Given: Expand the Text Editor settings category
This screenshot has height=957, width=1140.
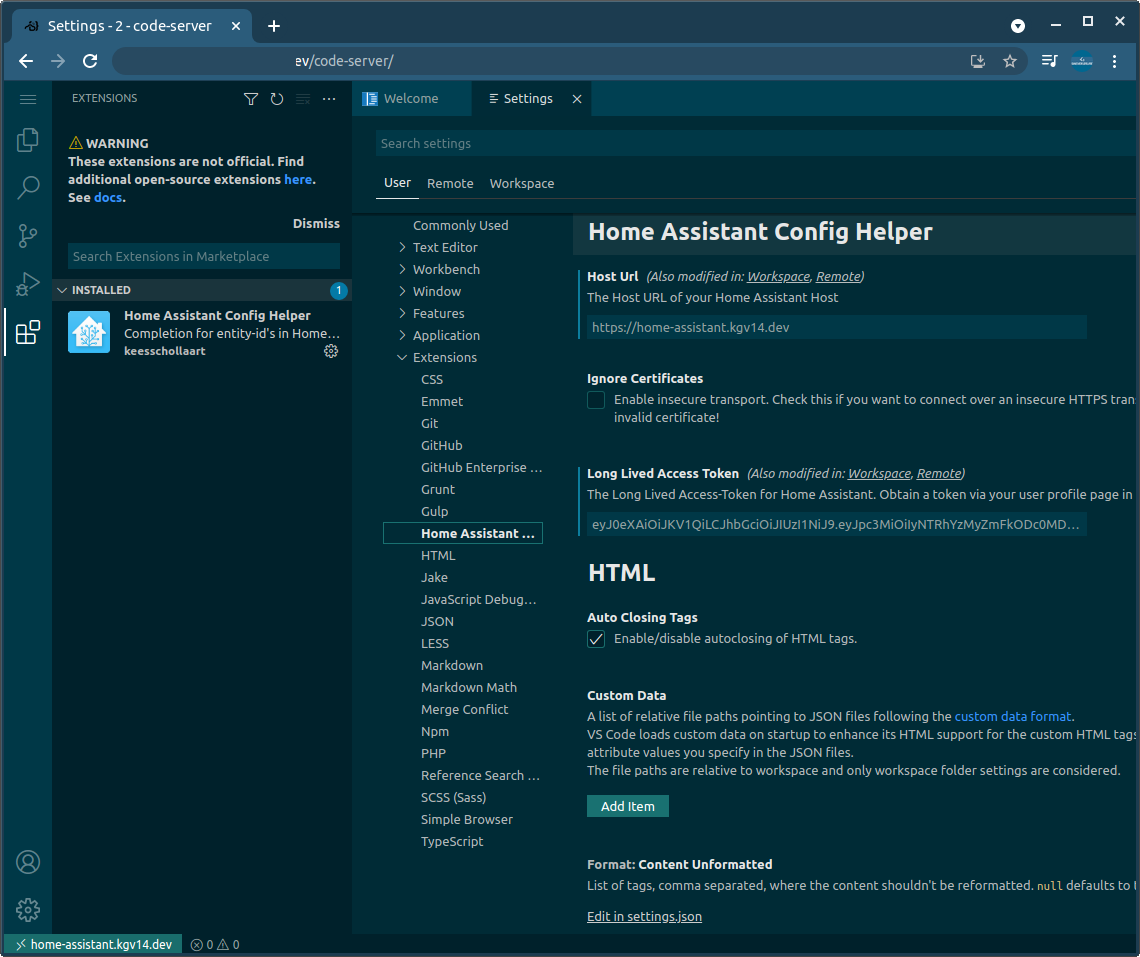Looking at the screenshot, I should click(444, 247).
